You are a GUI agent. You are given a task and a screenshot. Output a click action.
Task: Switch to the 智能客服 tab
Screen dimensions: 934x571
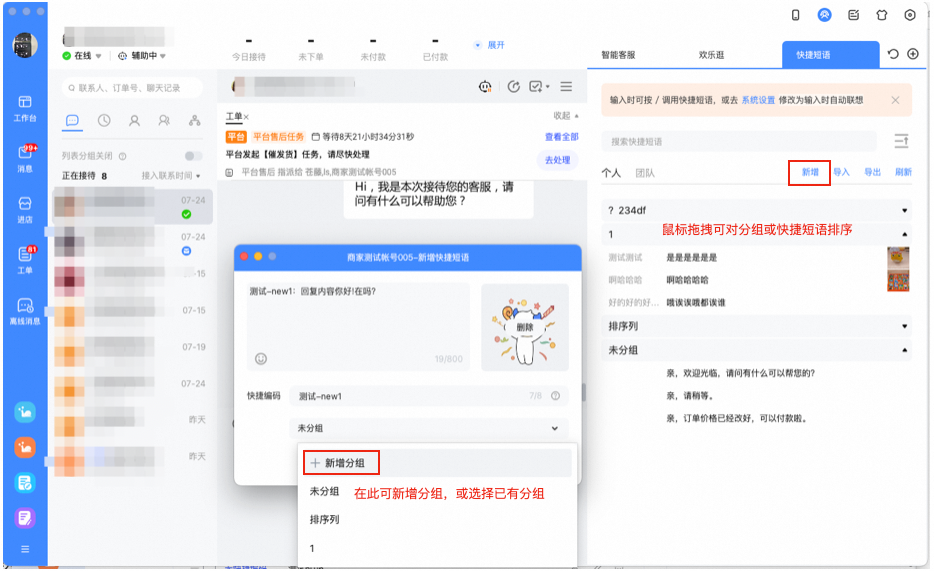coord(618,55)
